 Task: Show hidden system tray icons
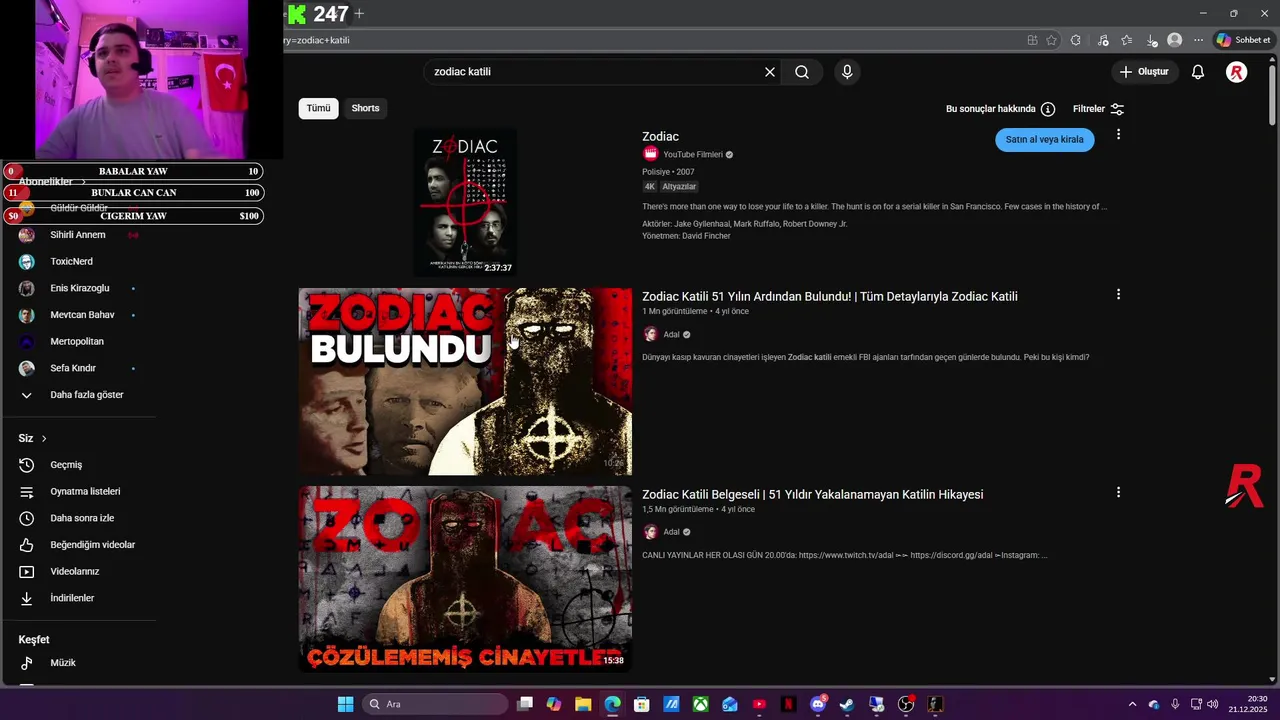[1132, 704]
